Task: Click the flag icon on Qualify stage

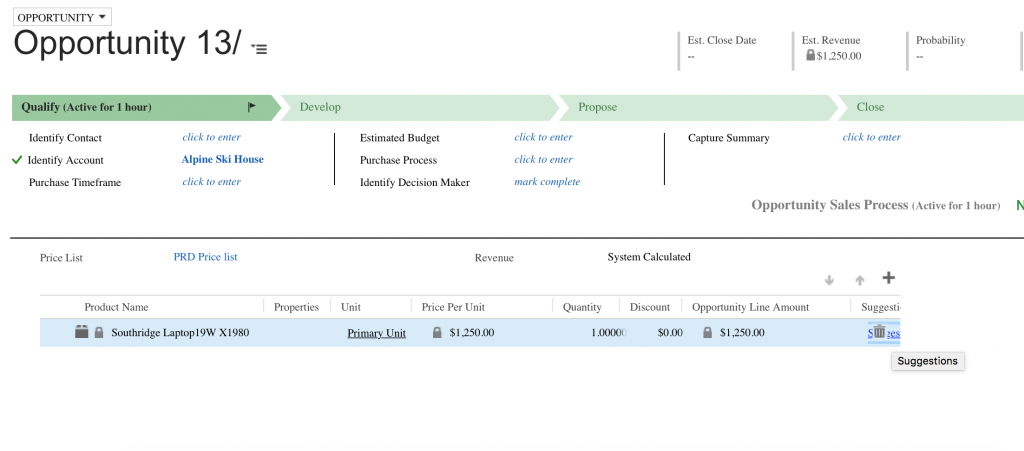Action: (252, 107)
